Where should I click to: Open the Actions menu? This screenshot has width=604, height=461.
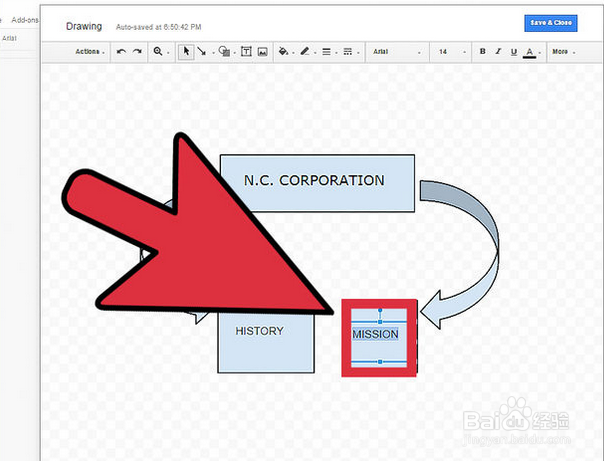pyautogui.click(x=90, y=52)
